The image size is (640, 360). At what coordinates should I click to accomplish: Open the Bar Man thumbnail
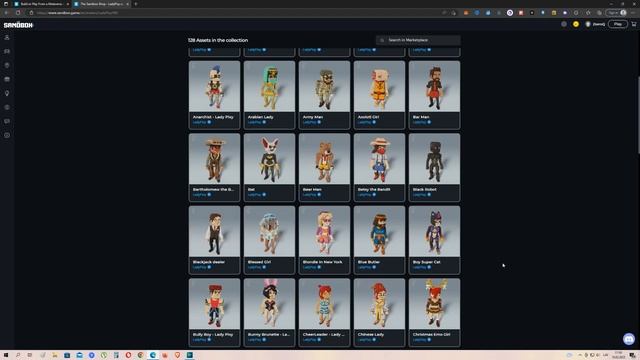pyautogui.click(x=434, y=87)
